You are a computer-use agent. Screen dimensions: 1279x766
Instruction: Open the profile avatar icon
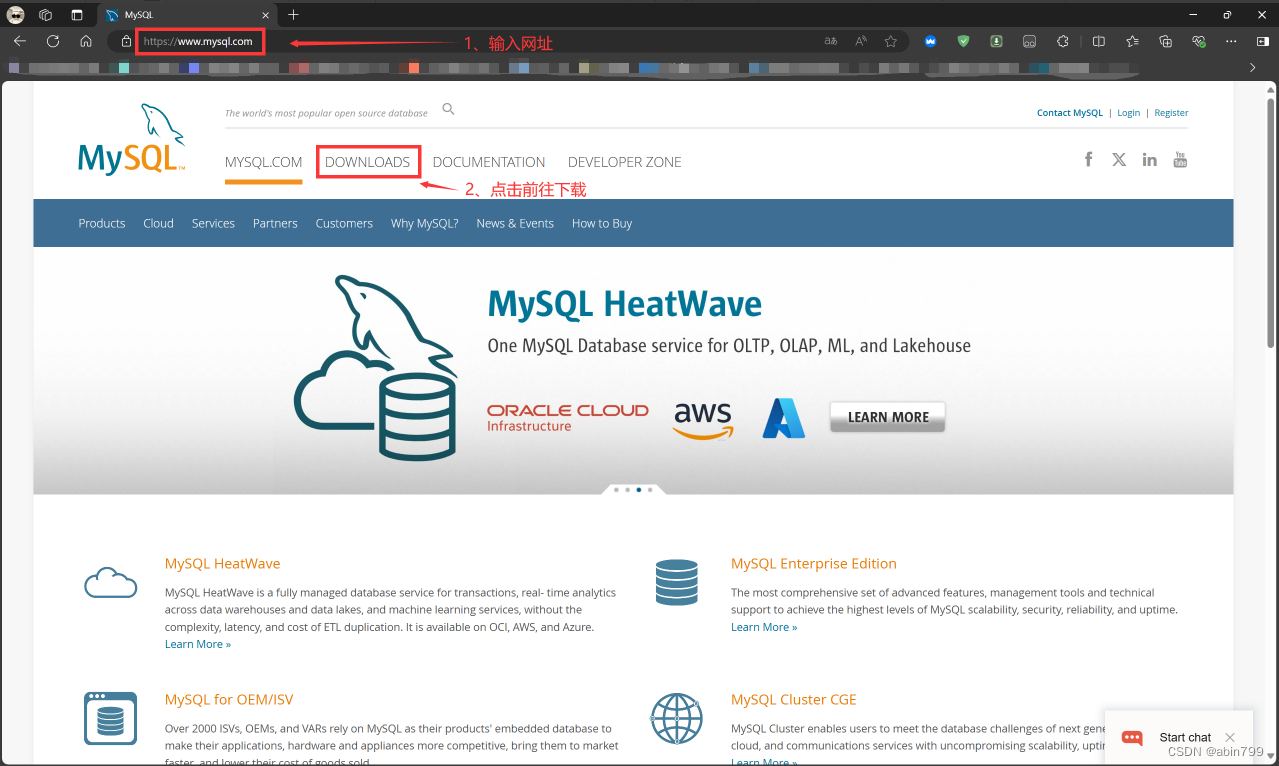point(16,14)
